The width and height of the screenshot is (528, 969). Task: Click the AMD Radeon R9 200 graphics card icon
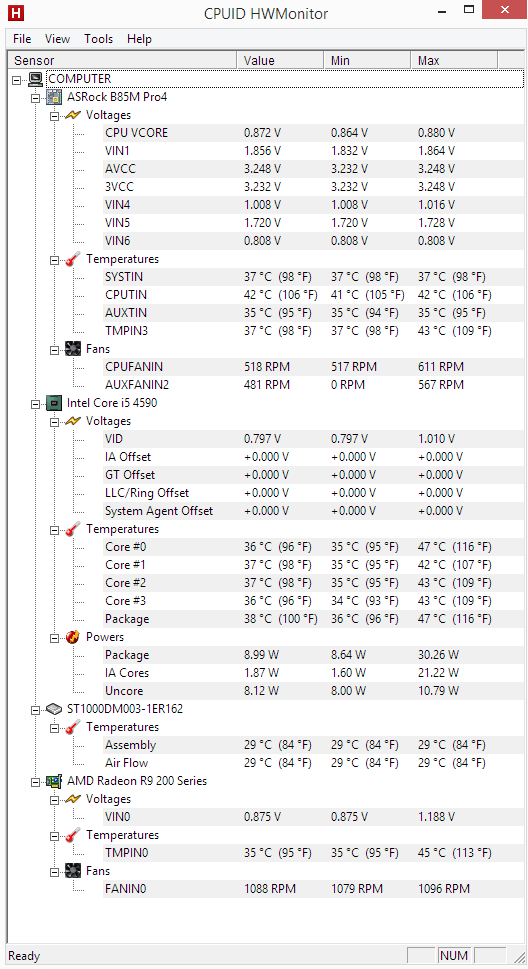pos(54,781)
